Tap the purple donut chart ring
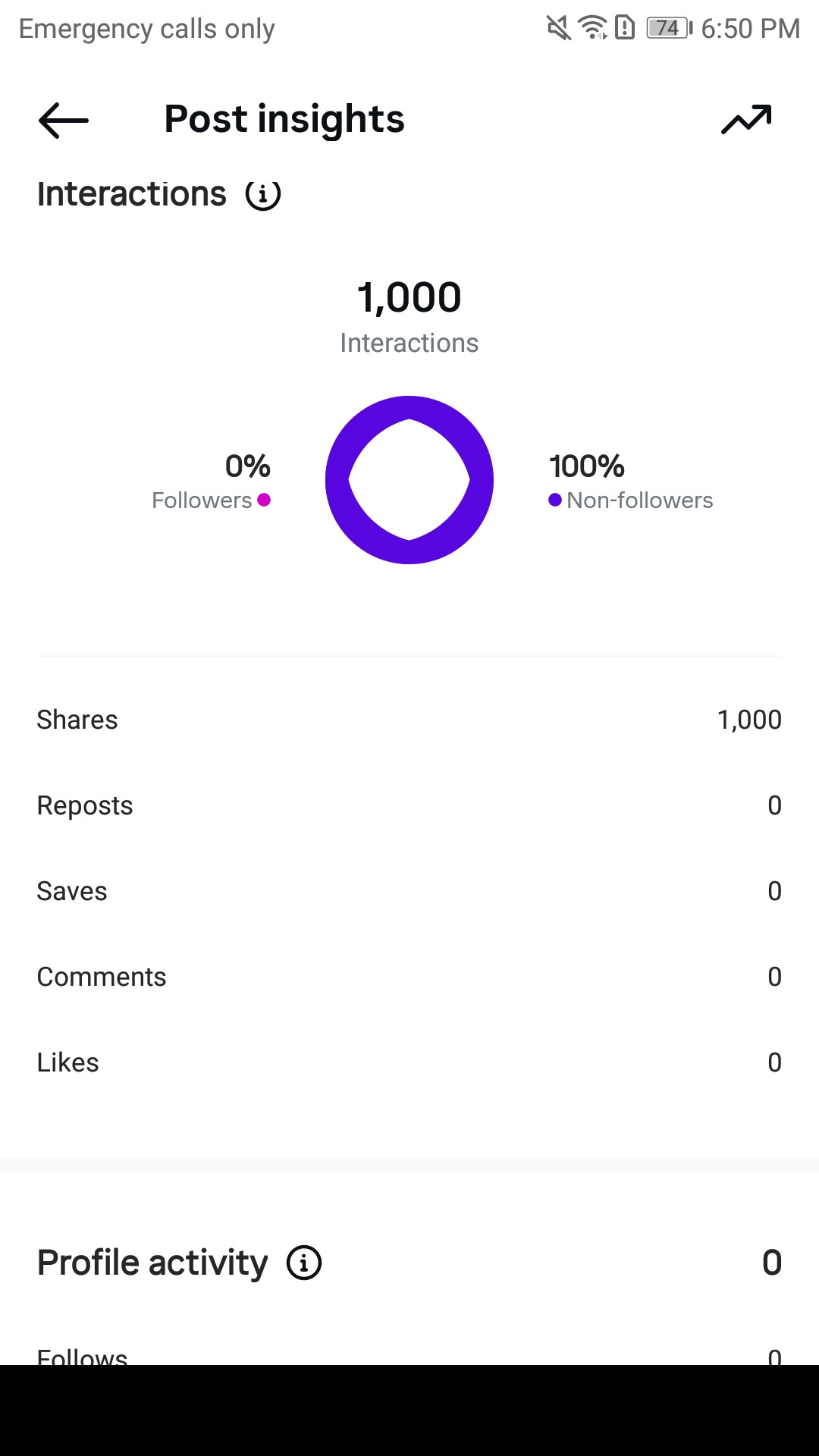819x1456 pixels. 409,480
